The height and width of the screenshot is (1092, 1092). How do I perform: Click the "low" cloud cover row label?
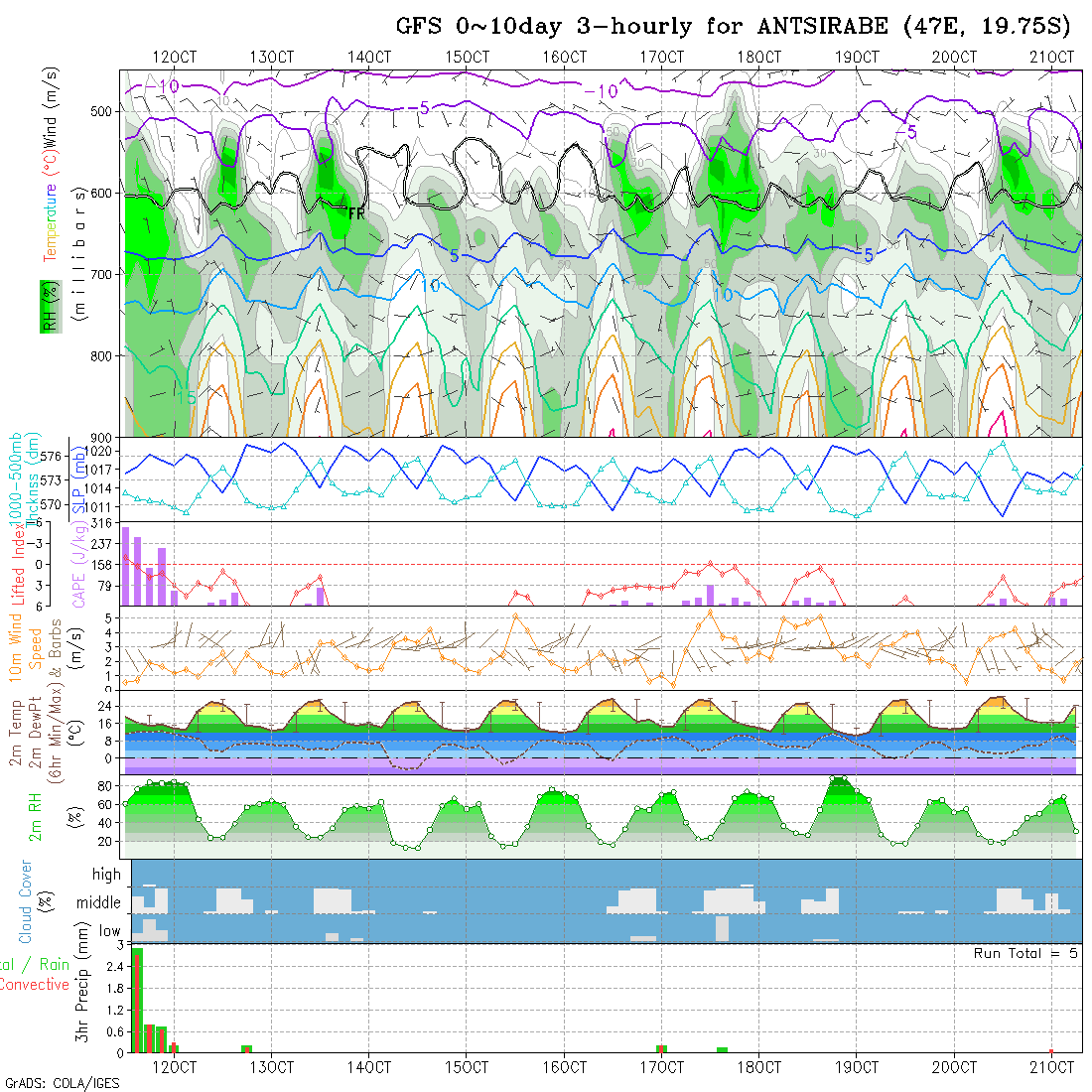(x=109, y=932)
